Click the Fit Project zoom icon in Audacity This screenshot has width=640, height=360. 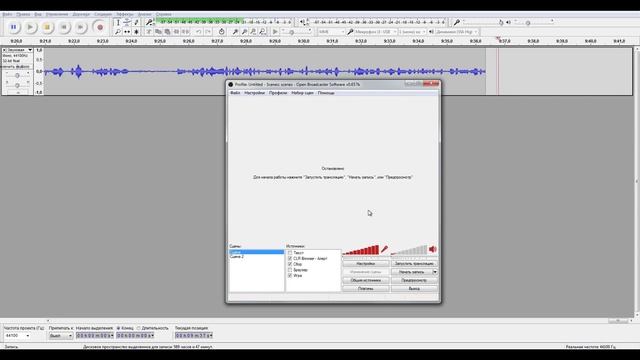point(262,31)
